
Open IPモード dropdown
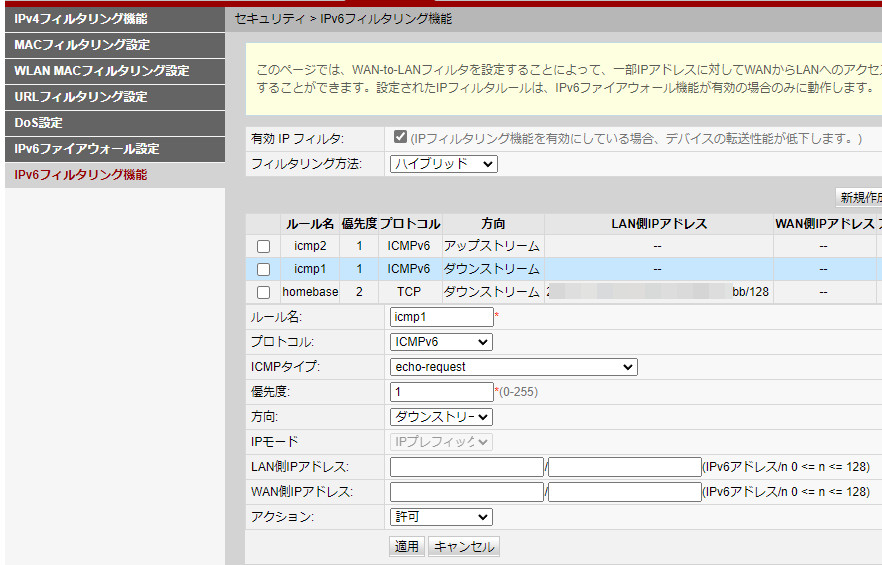pyautogui.click(x=441, y=442)
